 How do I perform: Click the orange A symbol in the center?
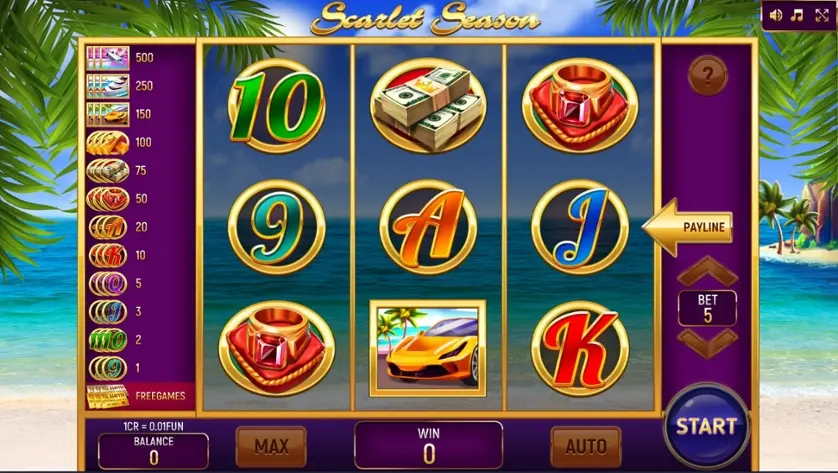(428, 227)
